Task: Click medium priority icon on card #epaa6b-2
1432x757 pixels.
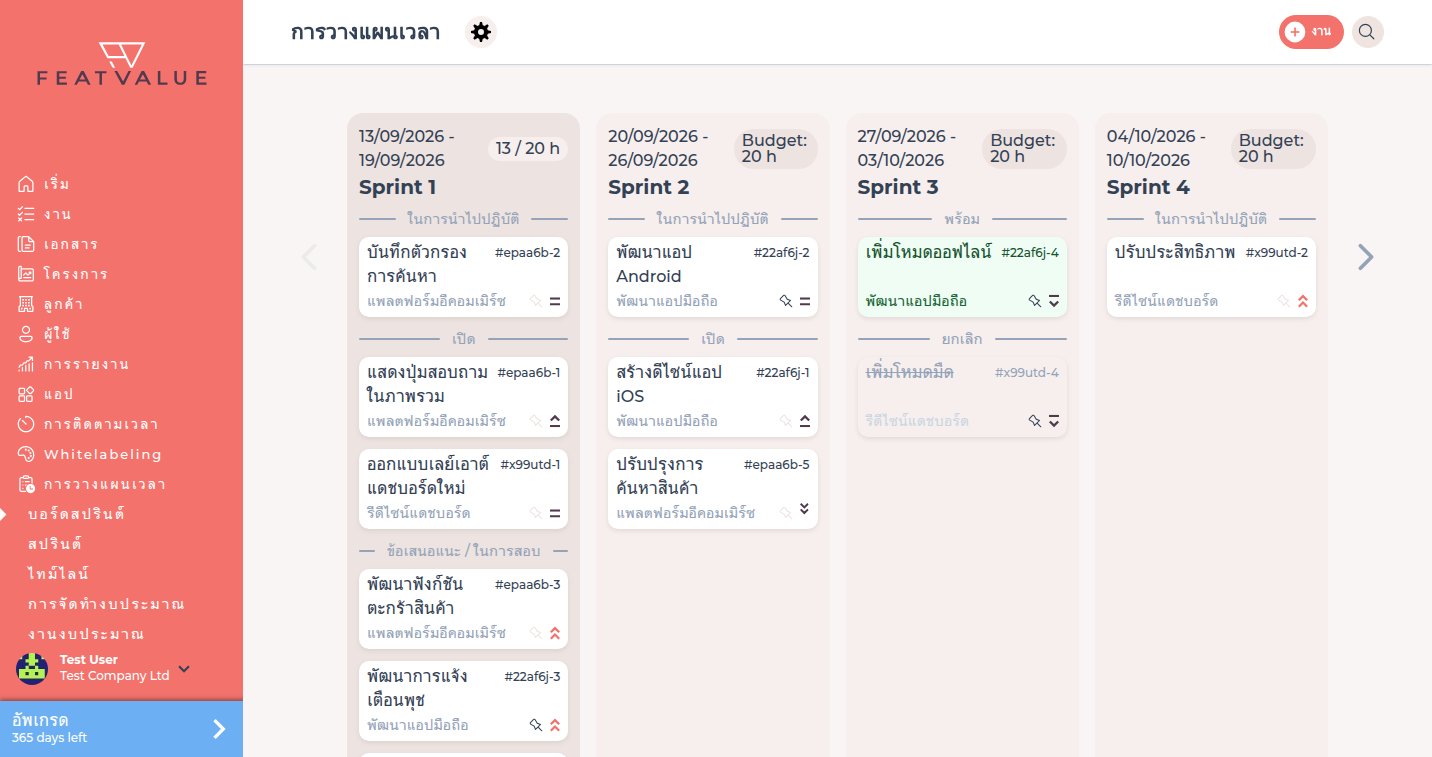Action: coord(555,301)
